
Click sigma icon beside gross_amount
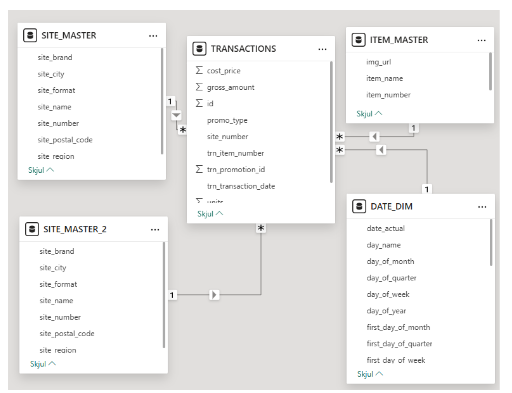[x=199, y=87]
